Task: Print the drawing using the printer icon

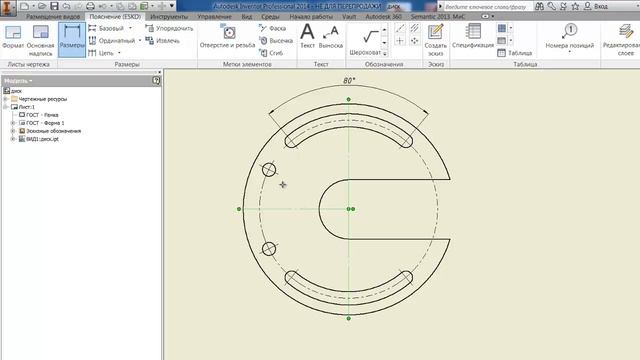Action: point(91,6)
